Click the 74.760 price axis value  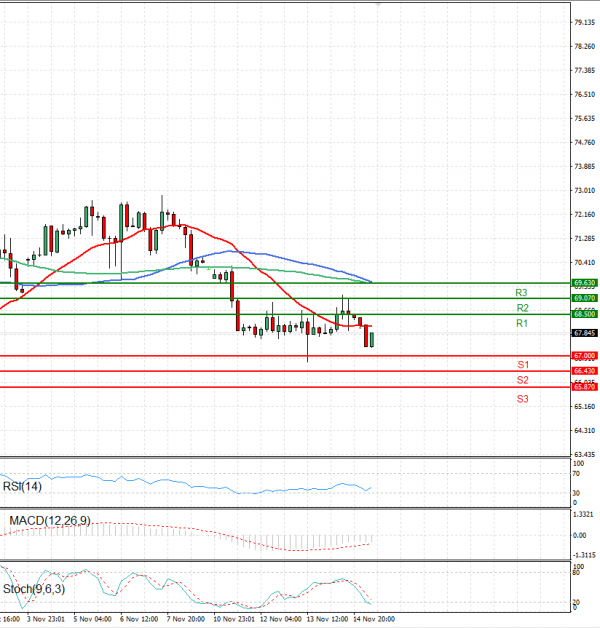[x=584, y=143]
